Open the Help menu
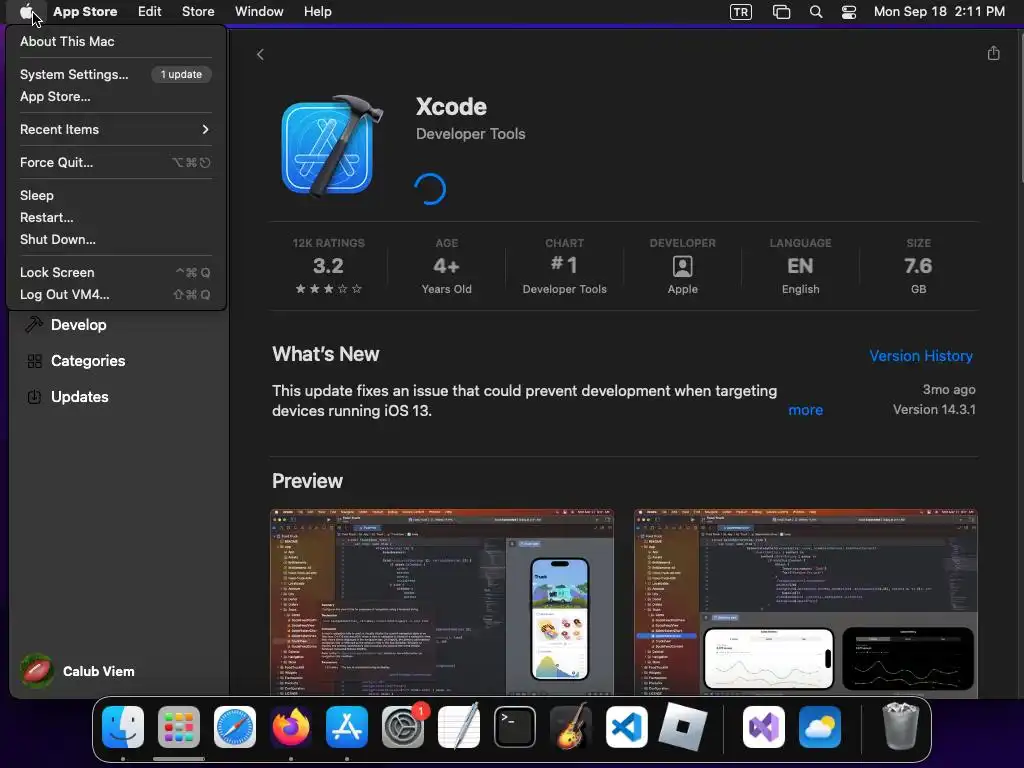 click(x=317, y=12)
